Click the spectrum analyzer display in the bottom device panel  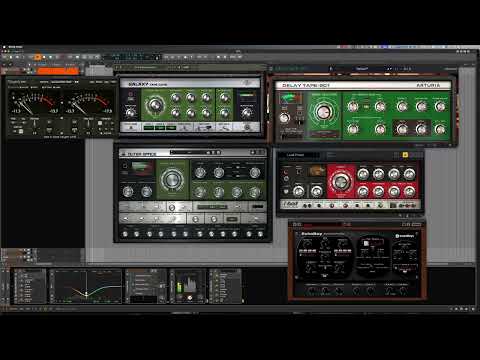click(x=191, y=286)
